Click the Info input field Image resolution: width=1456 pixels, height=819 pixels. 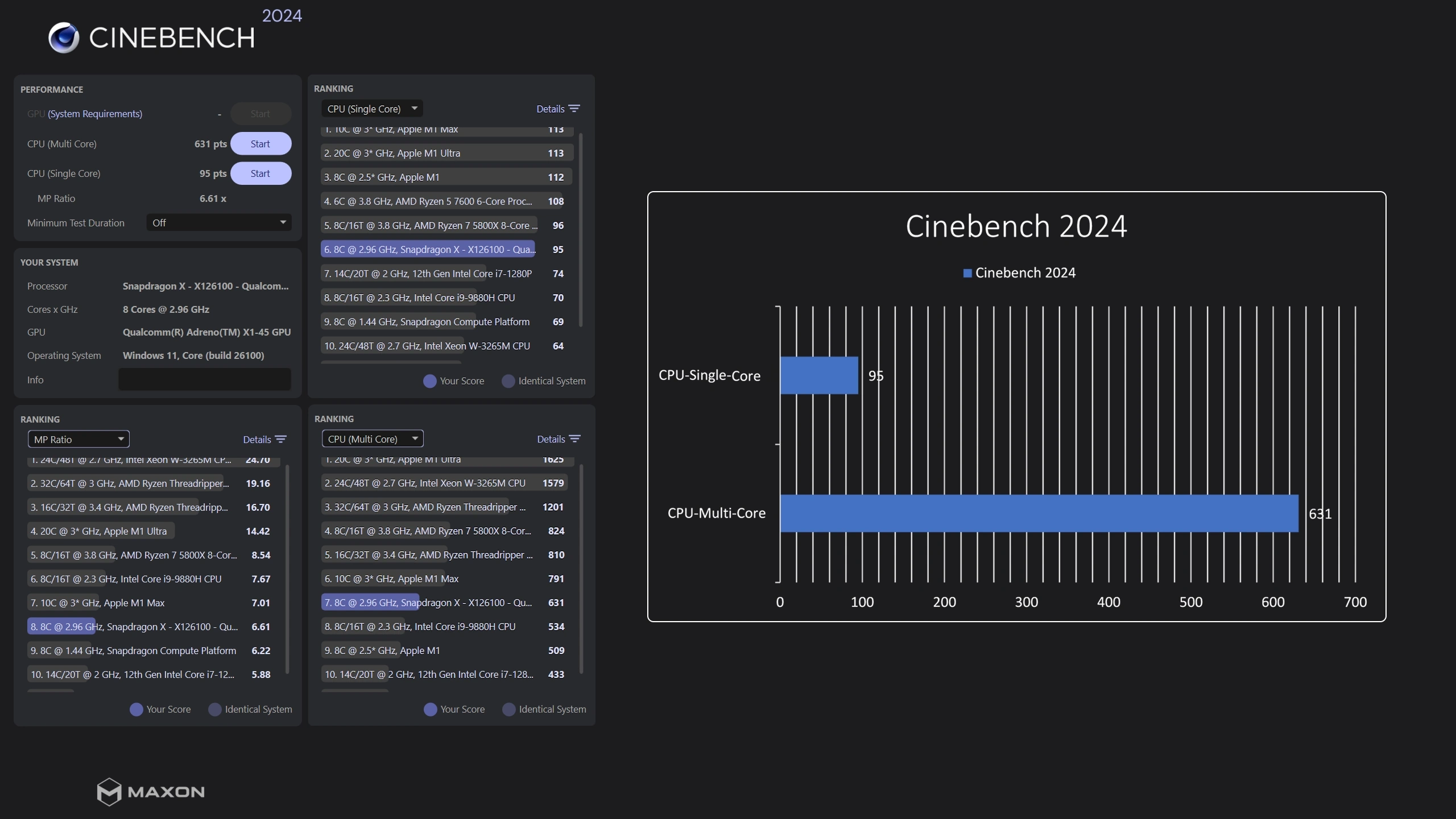[205, 379]
